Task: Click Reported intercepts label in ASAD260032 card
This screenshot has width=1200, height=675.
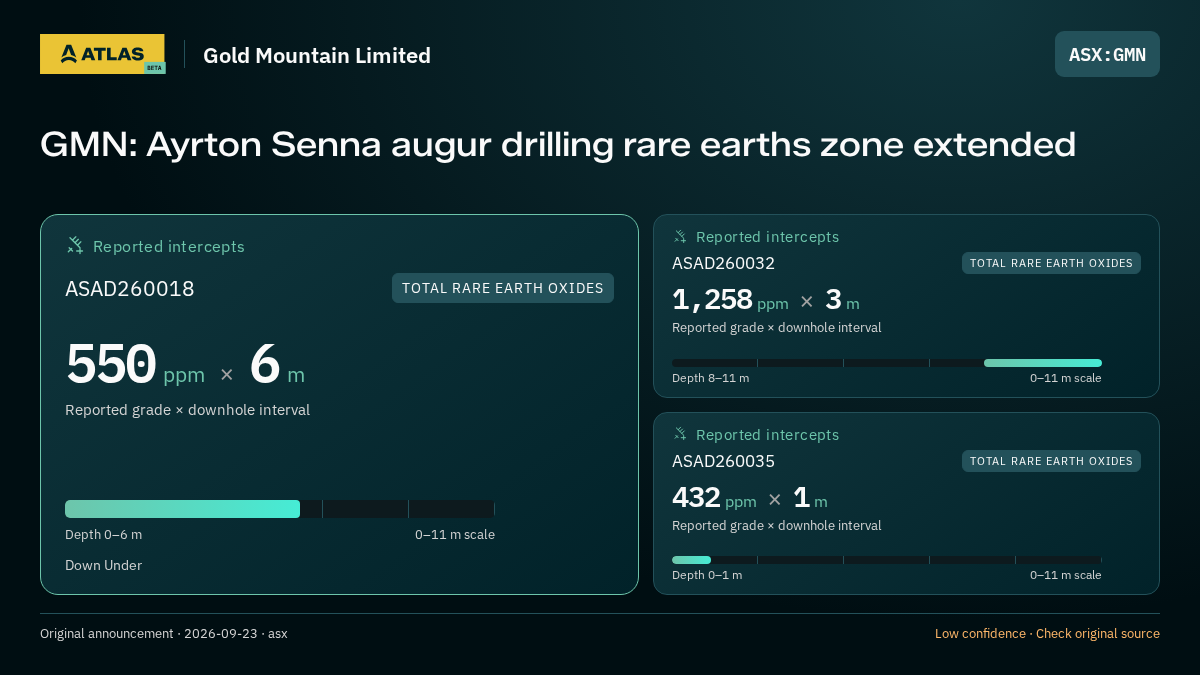Action: click(767, 237)
